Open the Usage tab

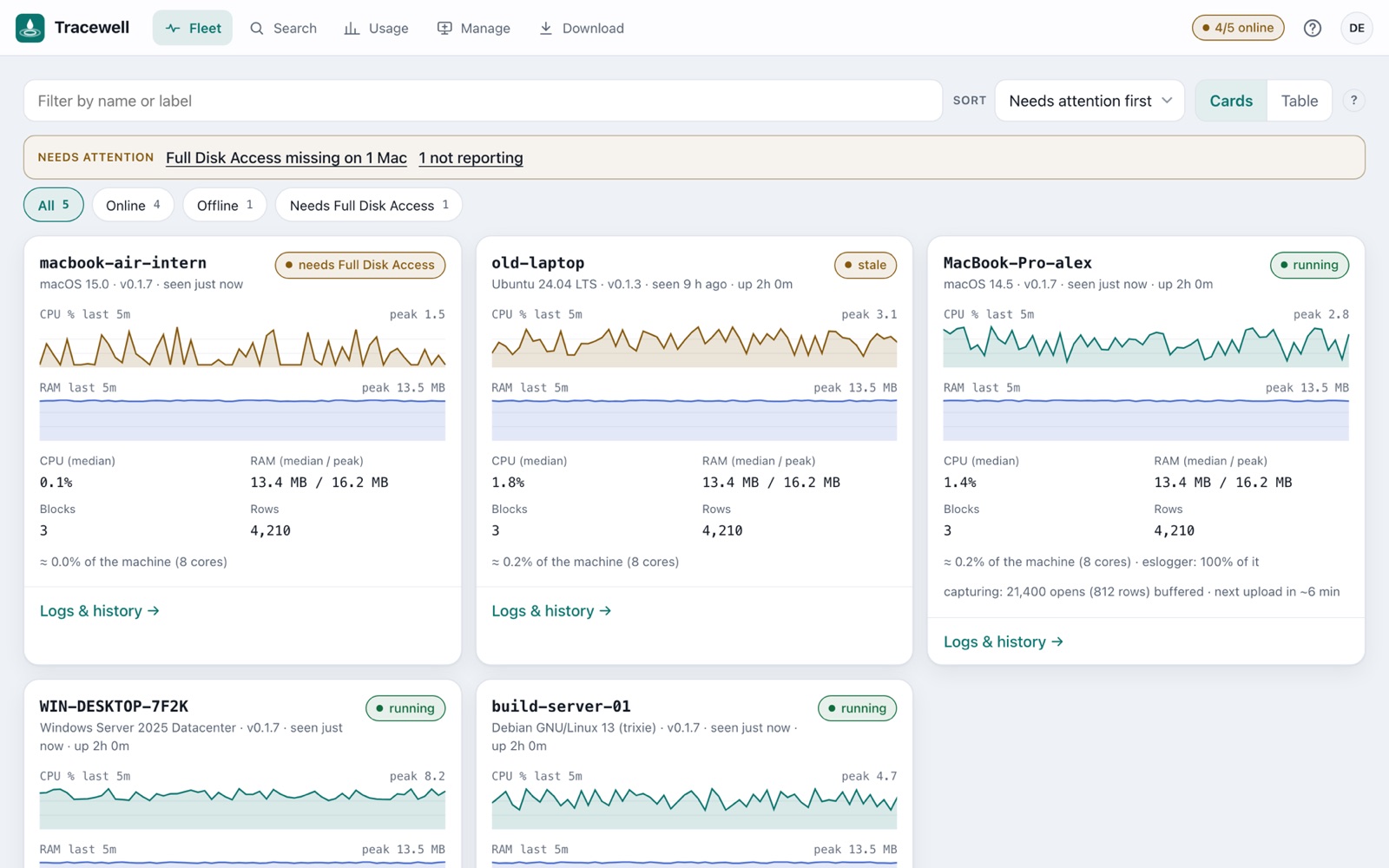coord(377,28)
